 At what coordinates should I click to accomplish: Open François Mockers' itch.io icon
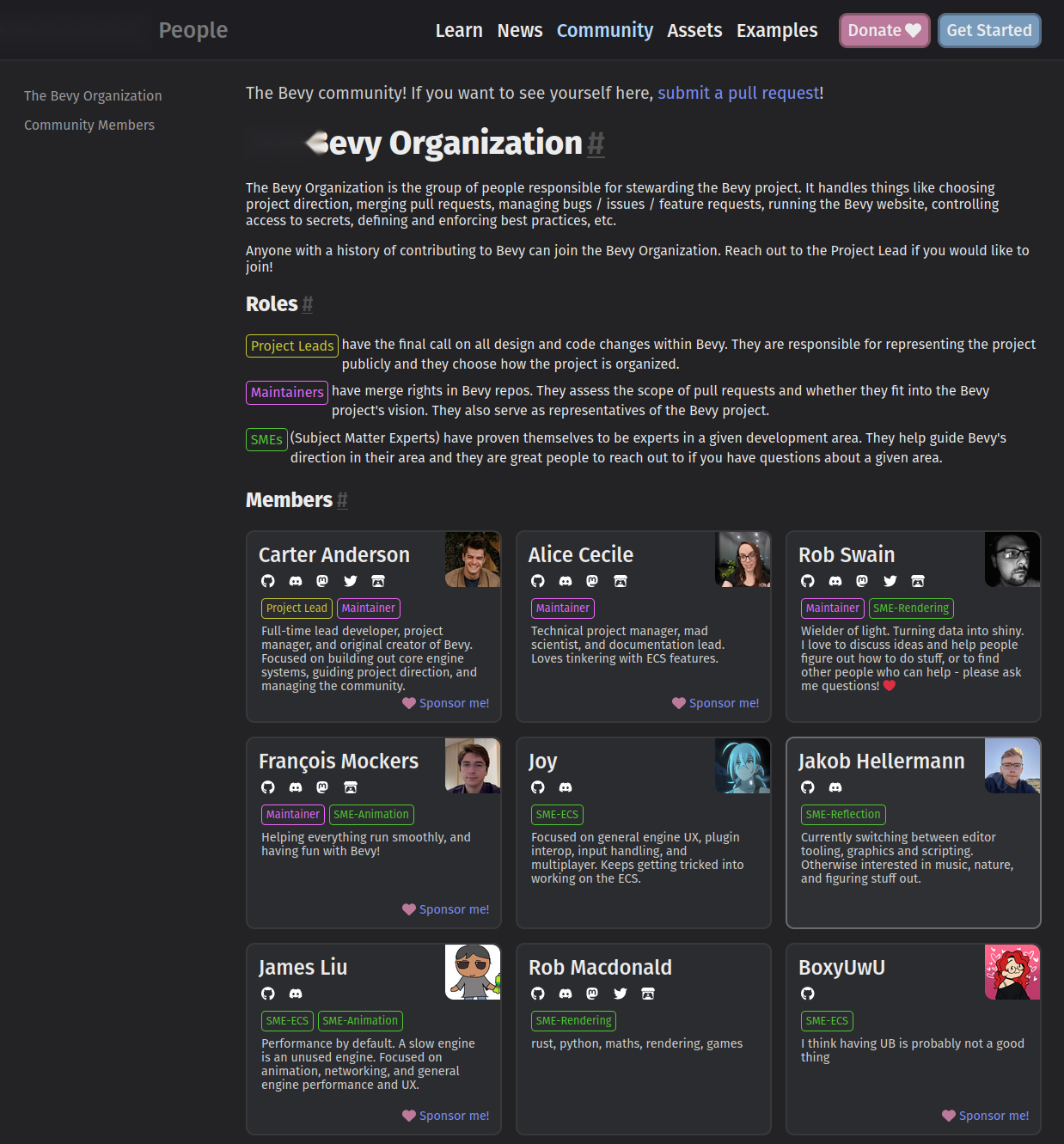click(x=351, y=787)
